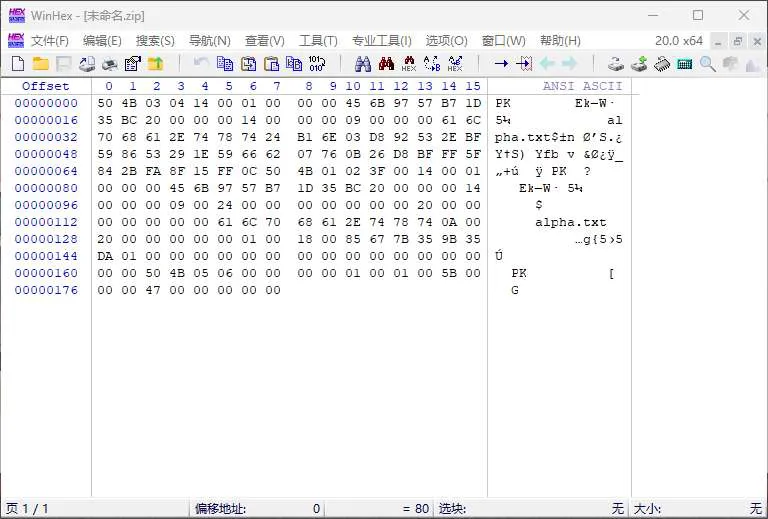The width and height of the screenshot is (768, 519).
Task: Open the 窗口(W) menu
Action: (504, 41)
